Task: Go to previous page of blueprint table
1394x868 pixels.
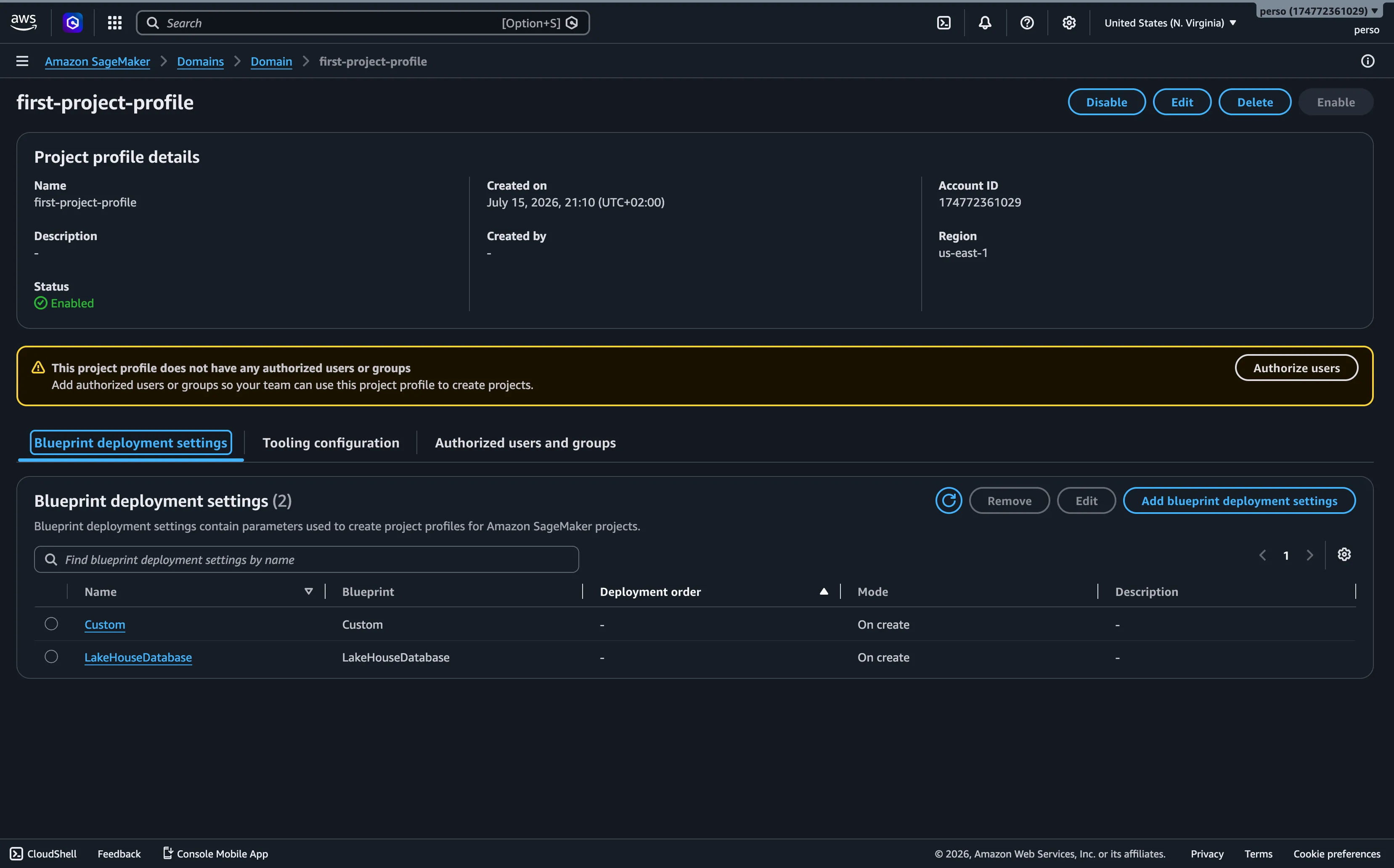Action: click(1262, 556)
